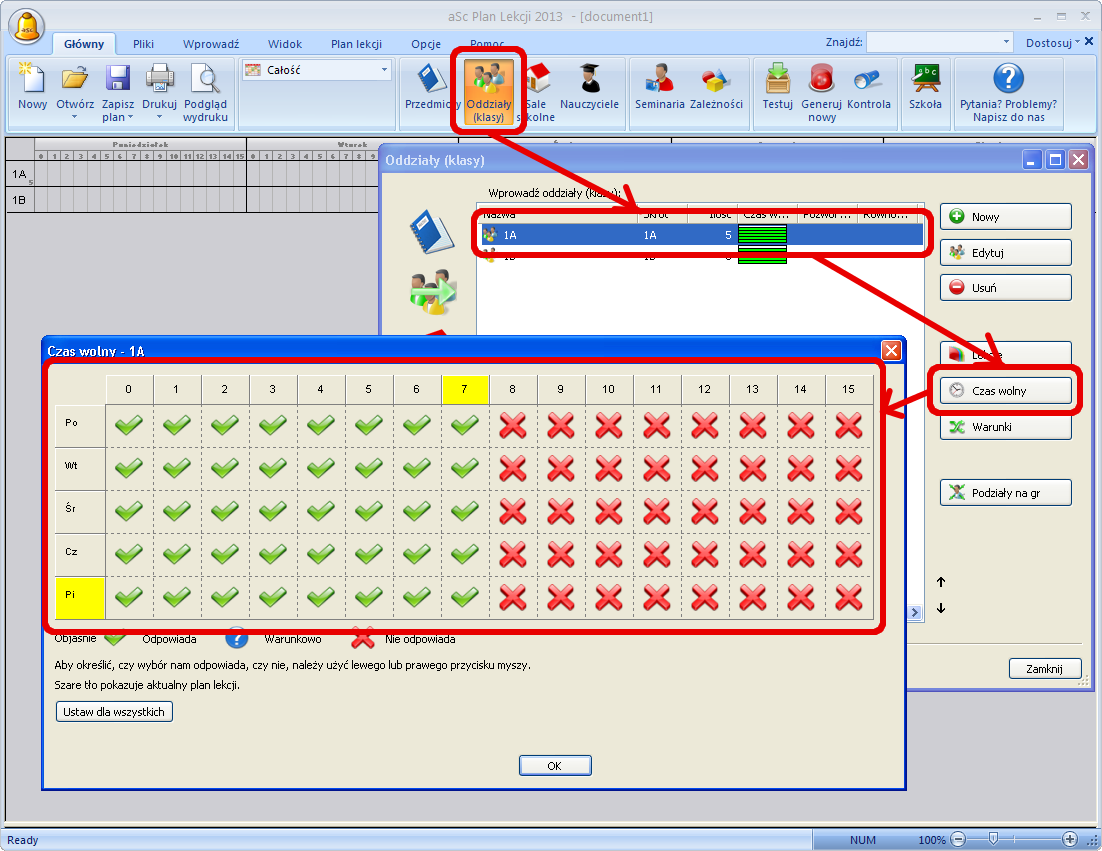Expand the Całość view dropdown

click(x=384, y=70)
